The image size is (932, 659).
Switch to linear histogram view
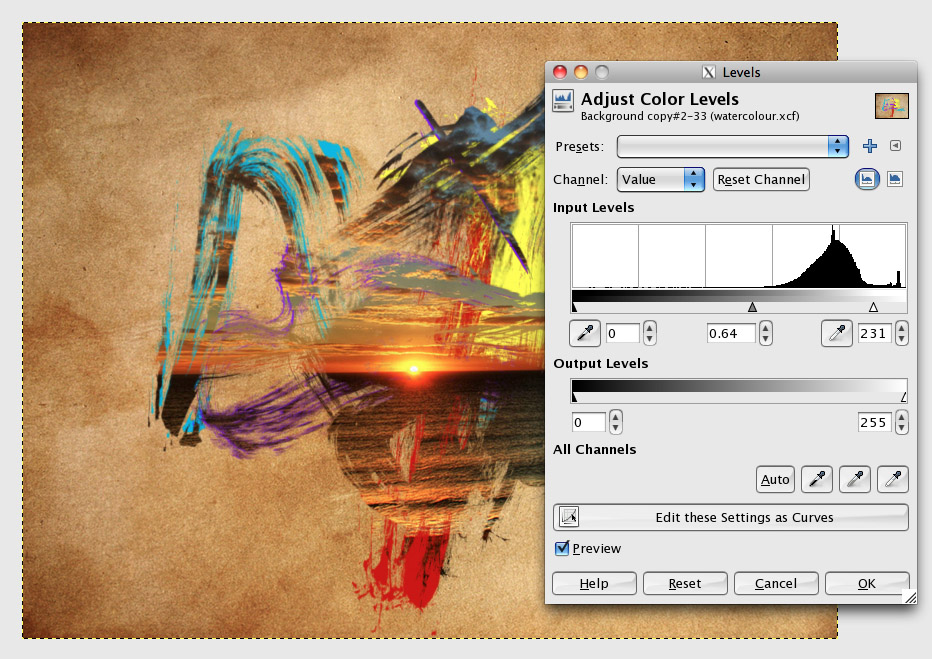[867, 179]
